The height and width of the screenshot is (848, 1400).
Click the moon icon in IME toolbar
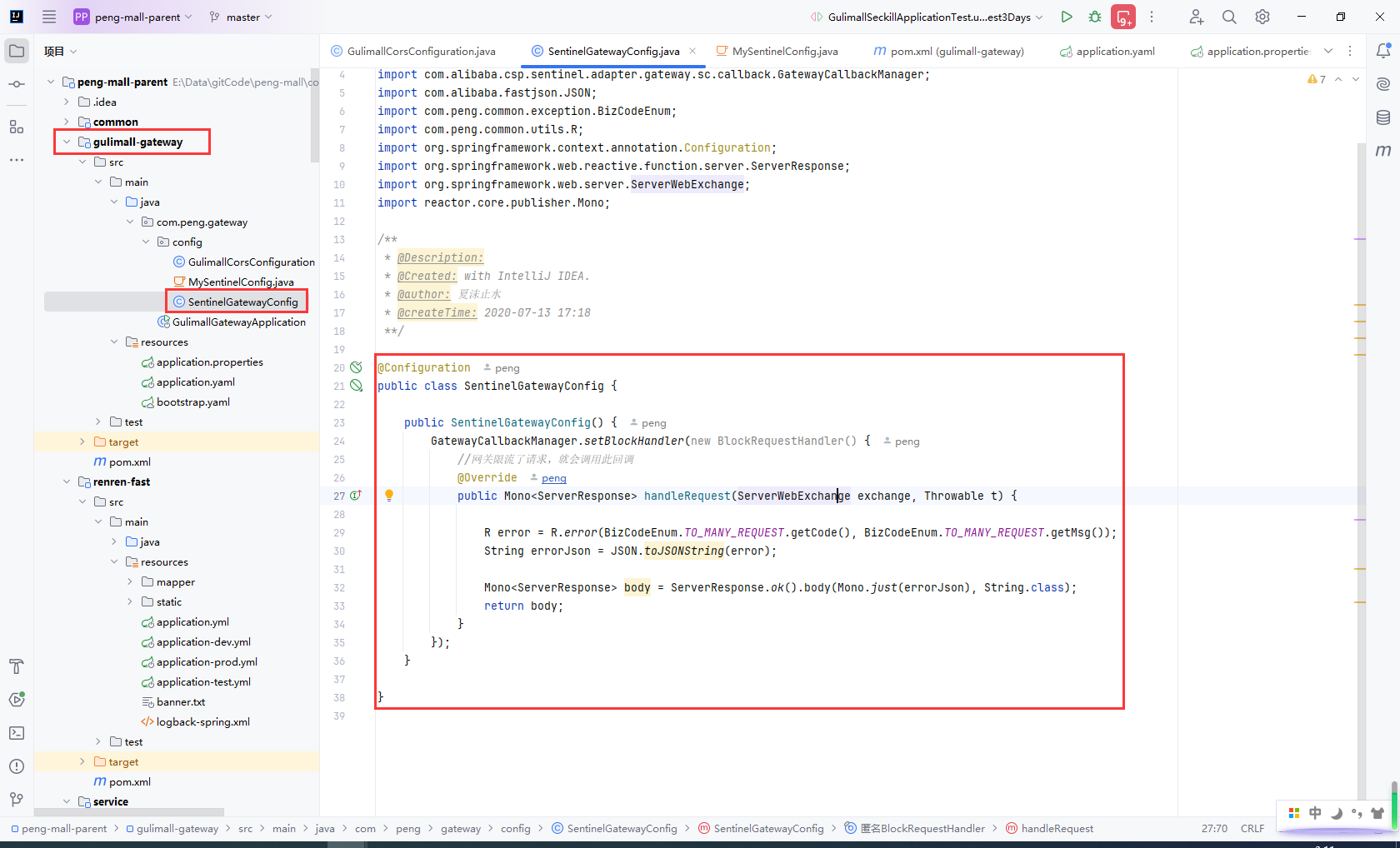1337,813
